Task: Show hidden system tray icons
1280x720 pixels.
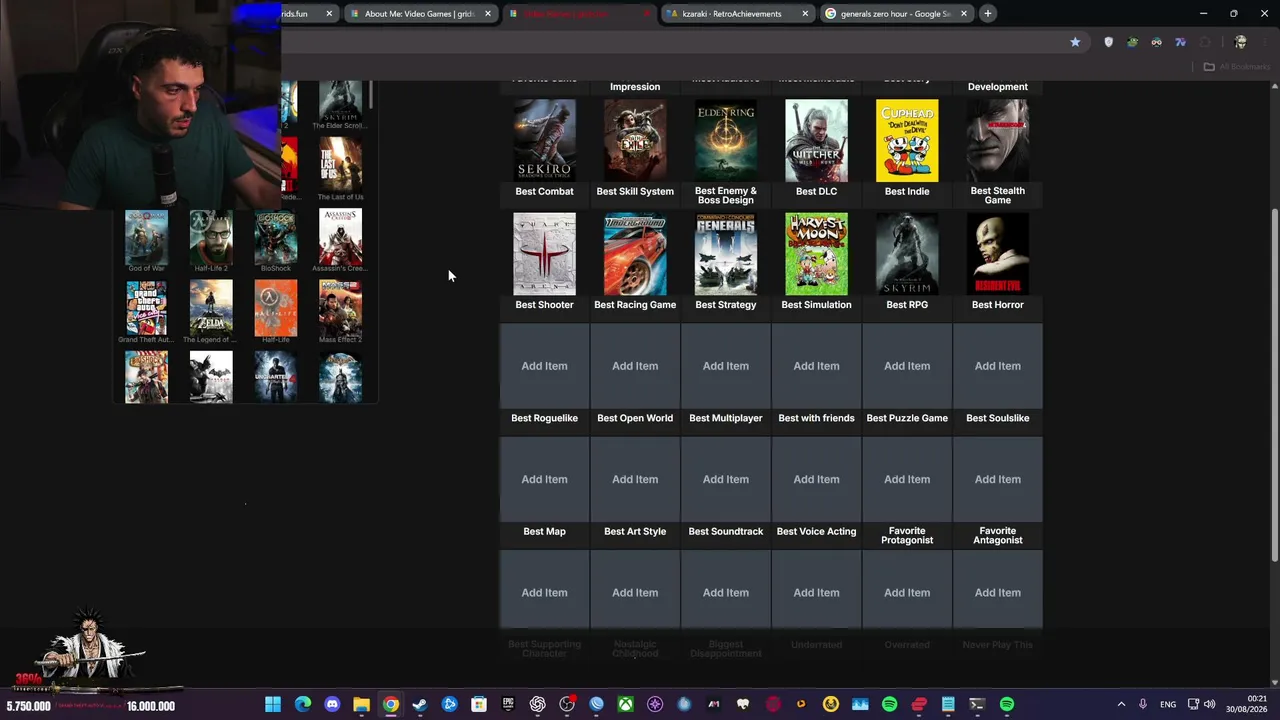Action: coord(1121,705)
